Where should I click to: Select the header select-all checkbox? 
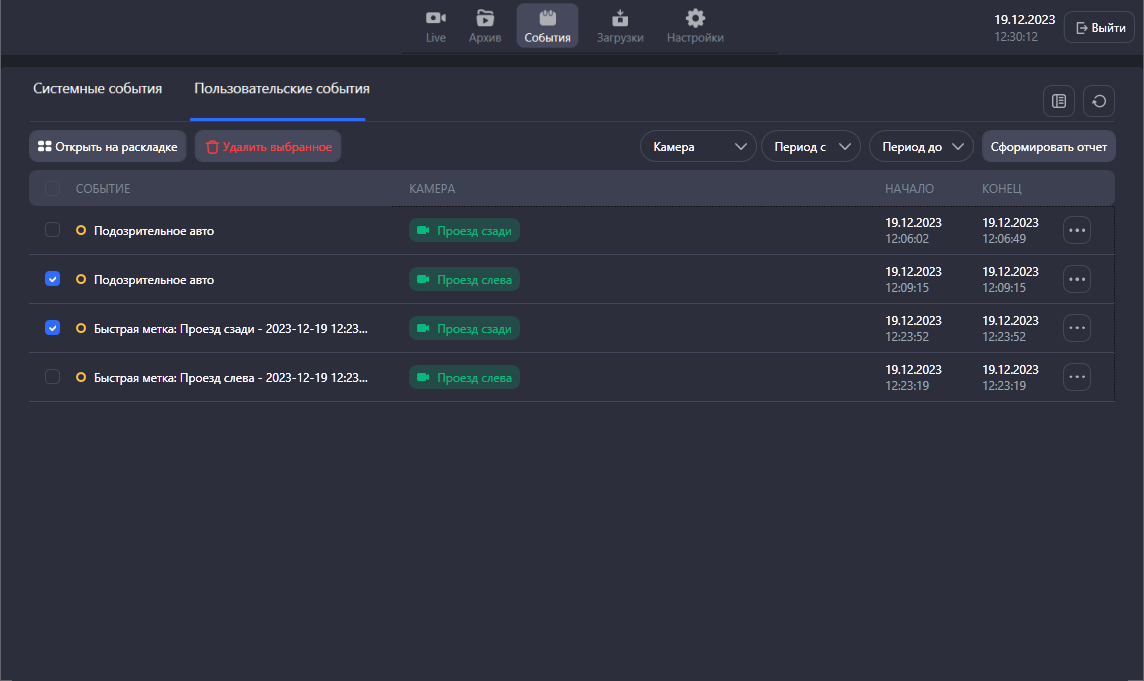(x=53, y=188)
